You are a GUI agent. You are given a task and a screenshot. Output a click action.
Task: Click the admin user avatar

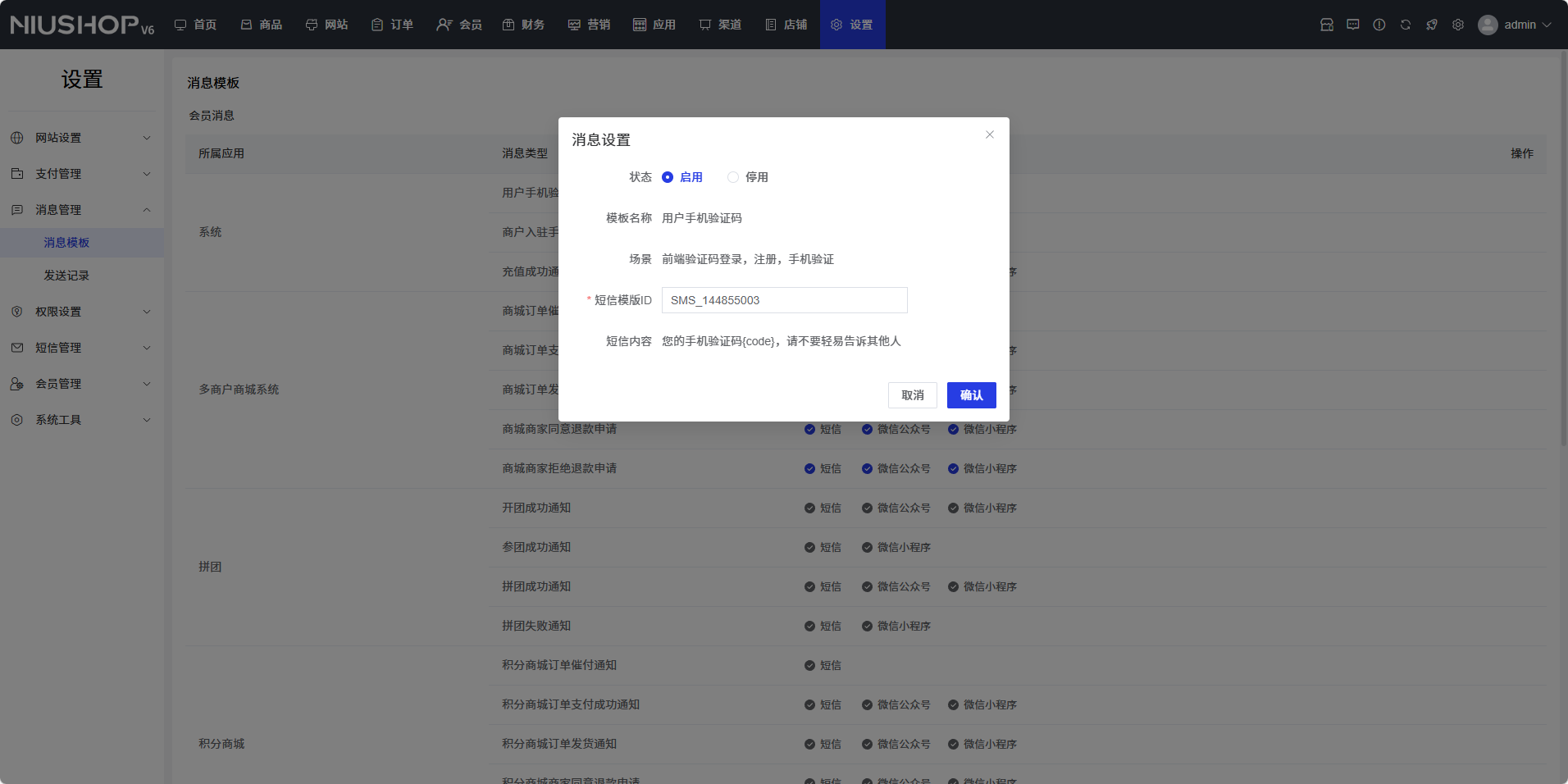(x=1488, y=25)
